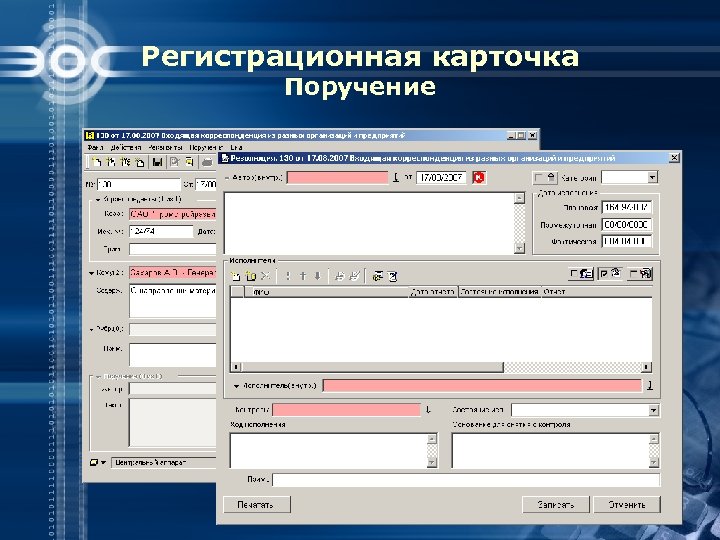Expand the Исполнитель(внутр.) triangle
Viewport: 720px width, 540px height.
[x=236, y=386]
